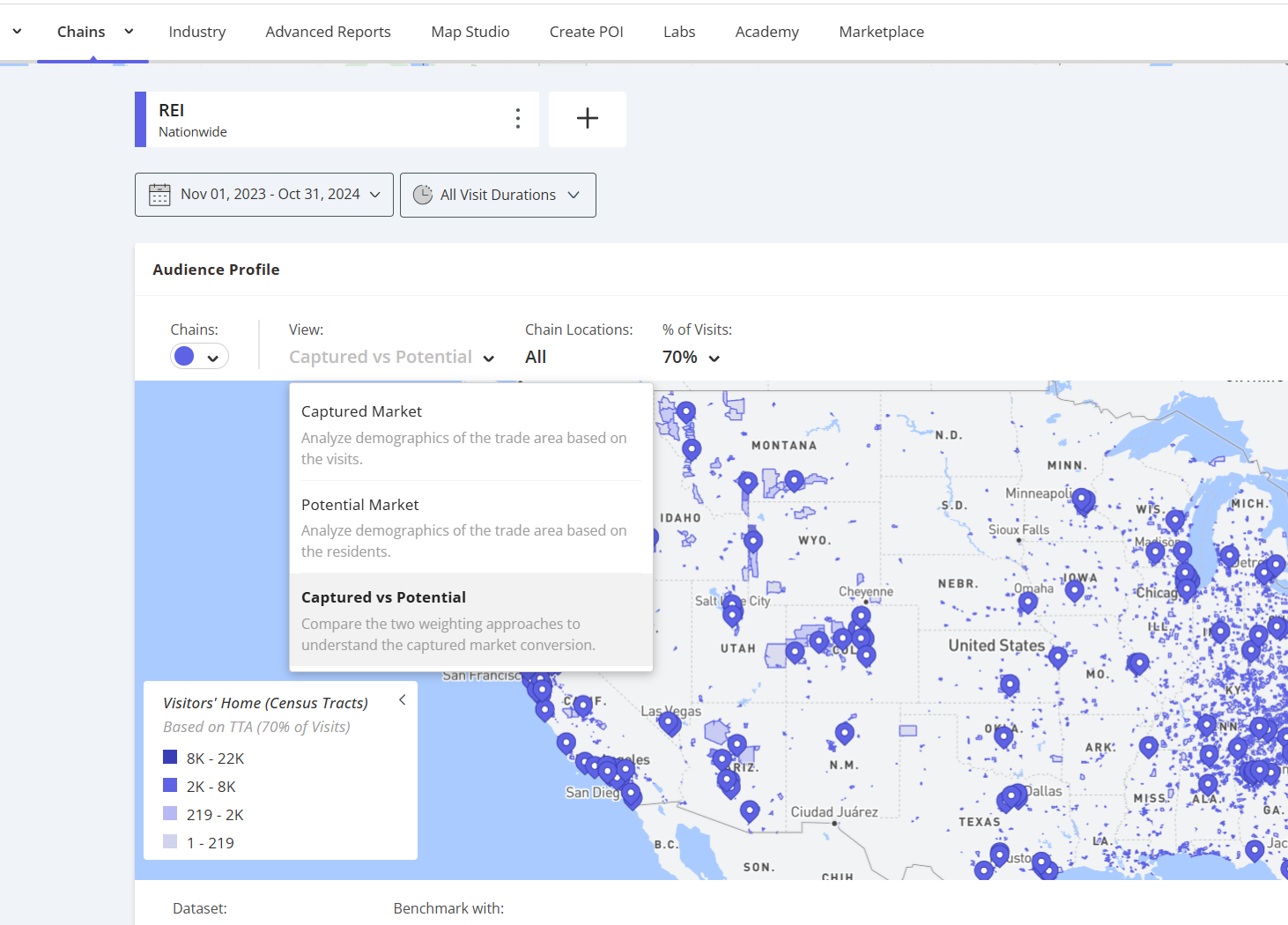Image resolution: width=1288 pixels, height=925 pixels.
Task: Add another chain with the plus button
Action: point(588,119)
